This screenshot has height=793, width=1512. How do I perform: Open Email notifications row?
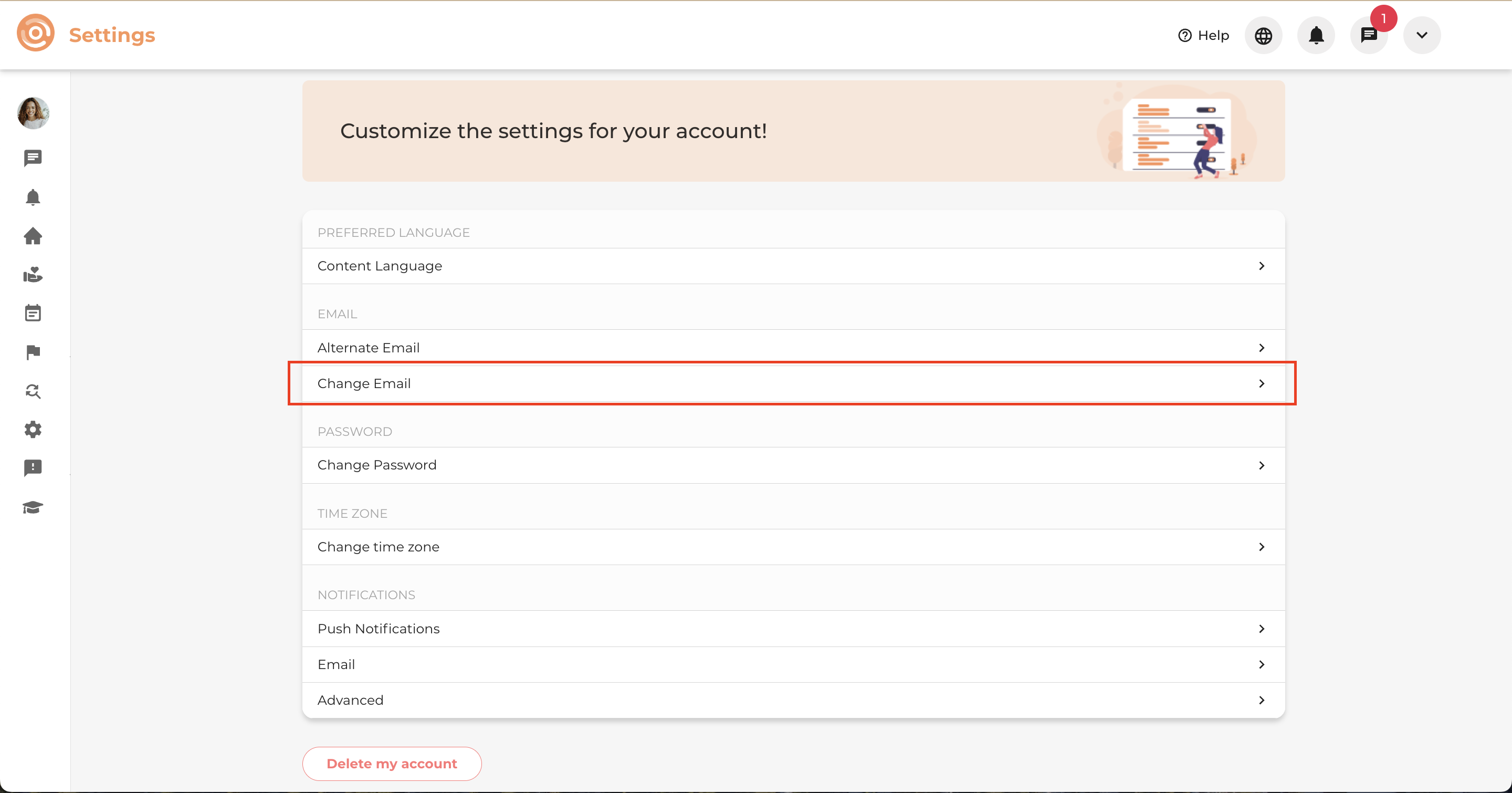793,664
